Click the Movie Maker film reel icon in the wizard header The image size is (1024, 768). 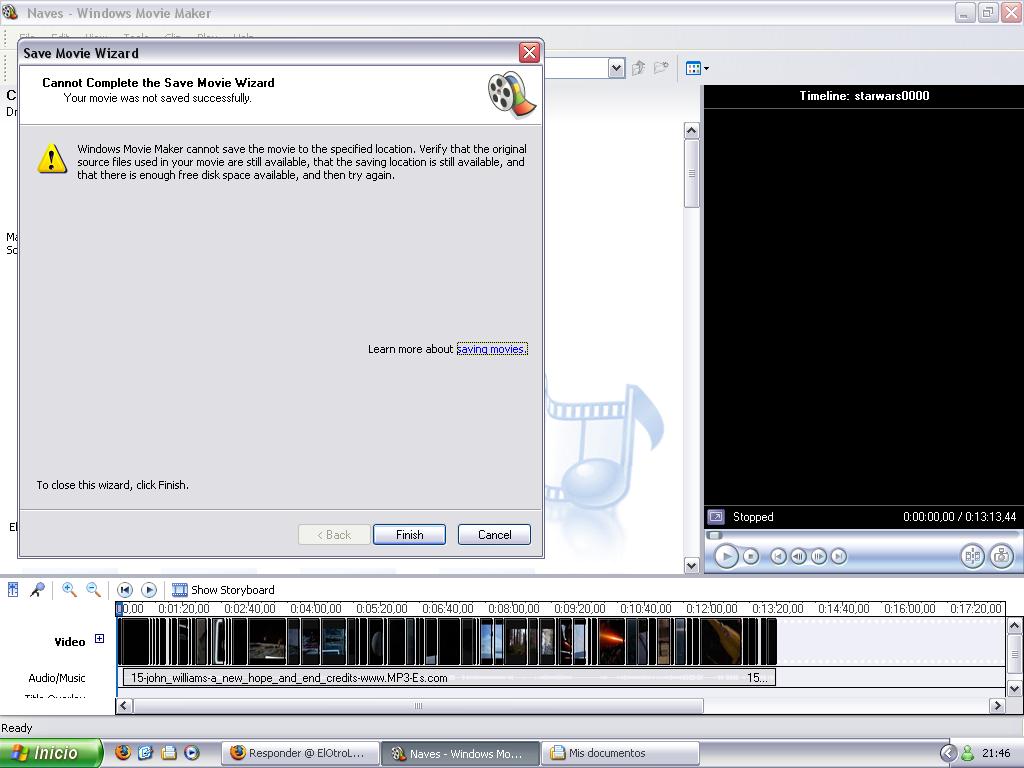pos(512,94)
